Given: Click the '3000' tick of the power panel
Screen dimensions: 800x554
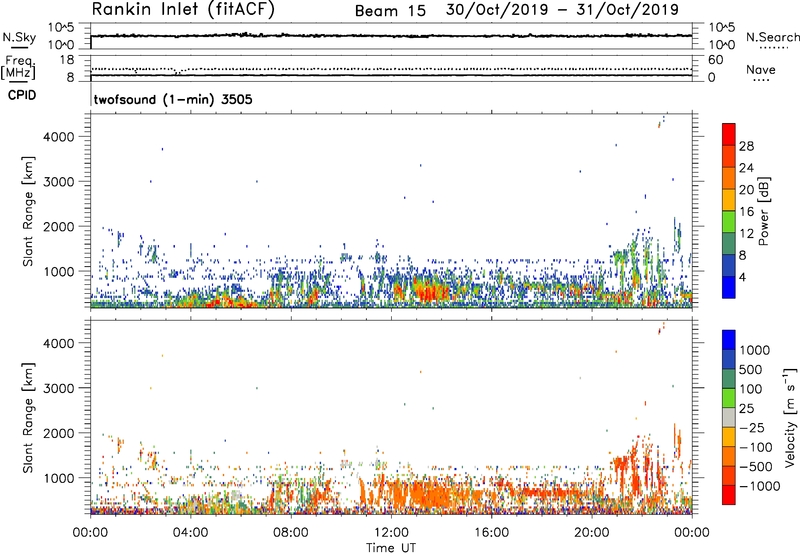Looking at the screenshot, I should (59, 182).
